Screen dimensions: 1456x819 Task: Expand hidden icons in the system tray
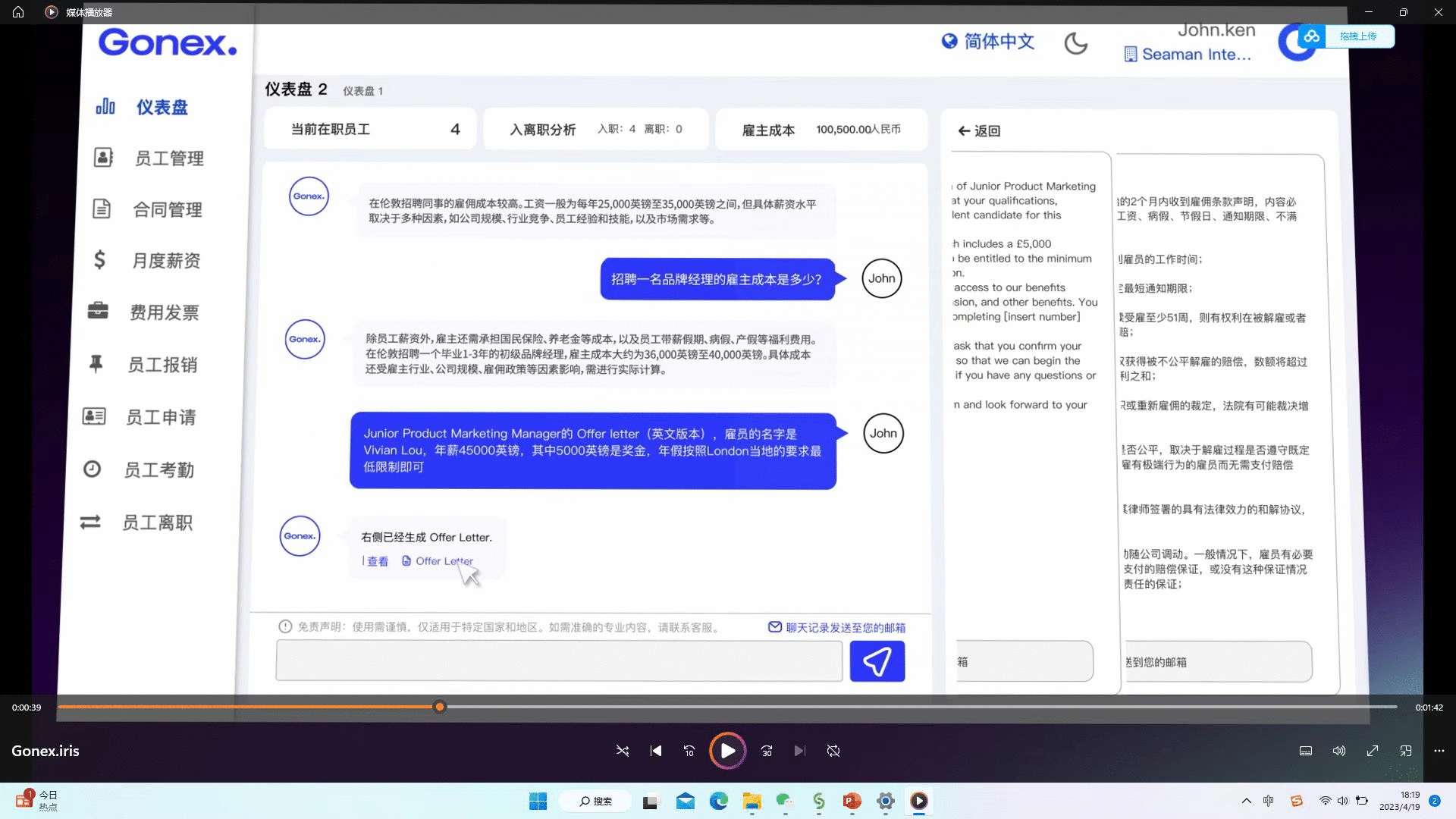click(x=1246, y=801)
